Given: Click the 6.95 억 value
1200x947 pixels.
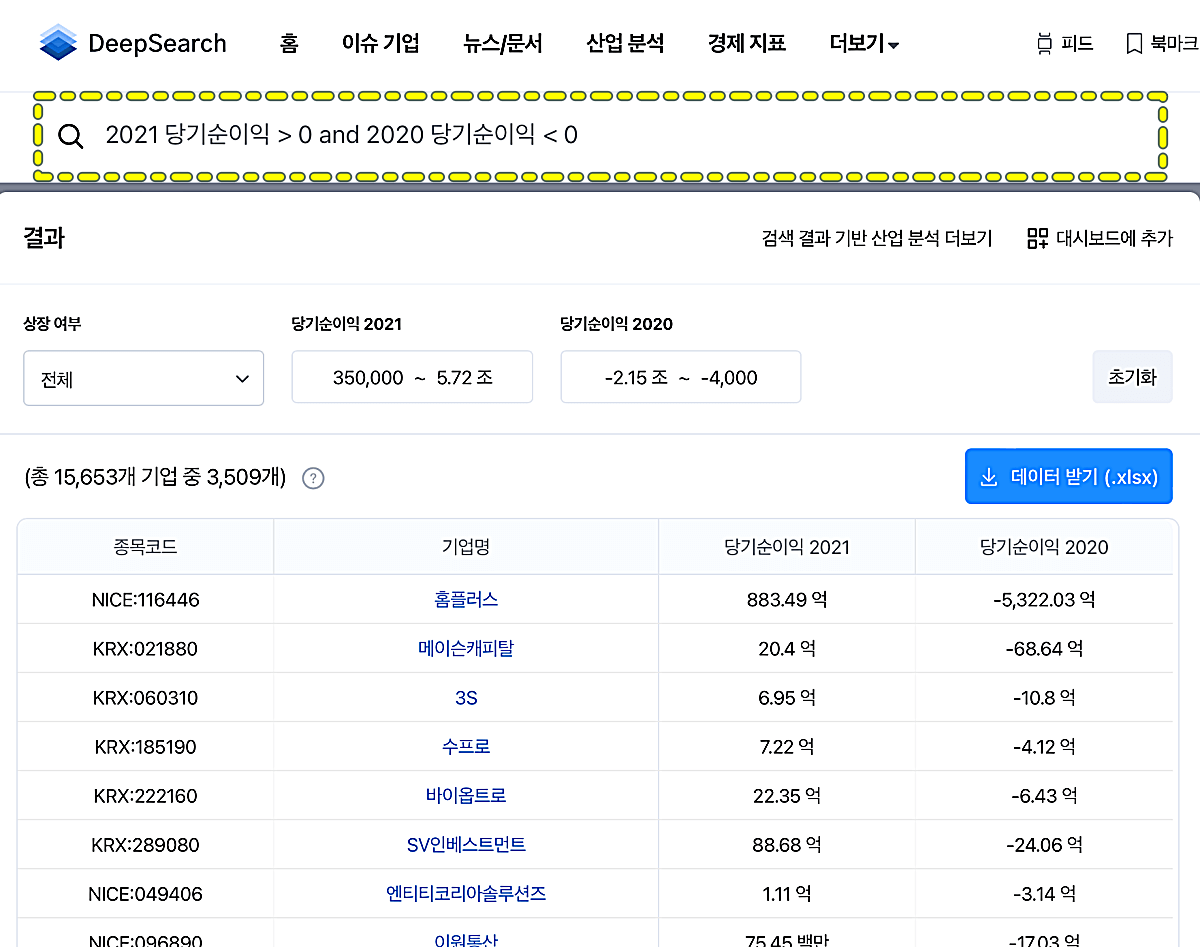Looking at the screenshot, I should pos(787,698).
